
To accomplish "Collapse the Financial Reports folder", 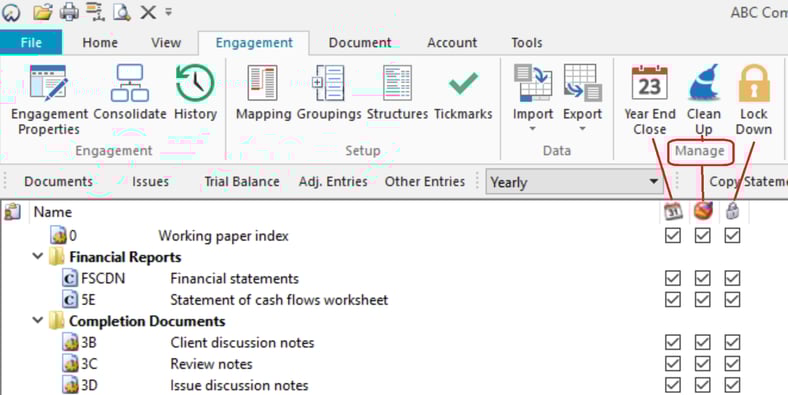I will click(x=38, y=257).
